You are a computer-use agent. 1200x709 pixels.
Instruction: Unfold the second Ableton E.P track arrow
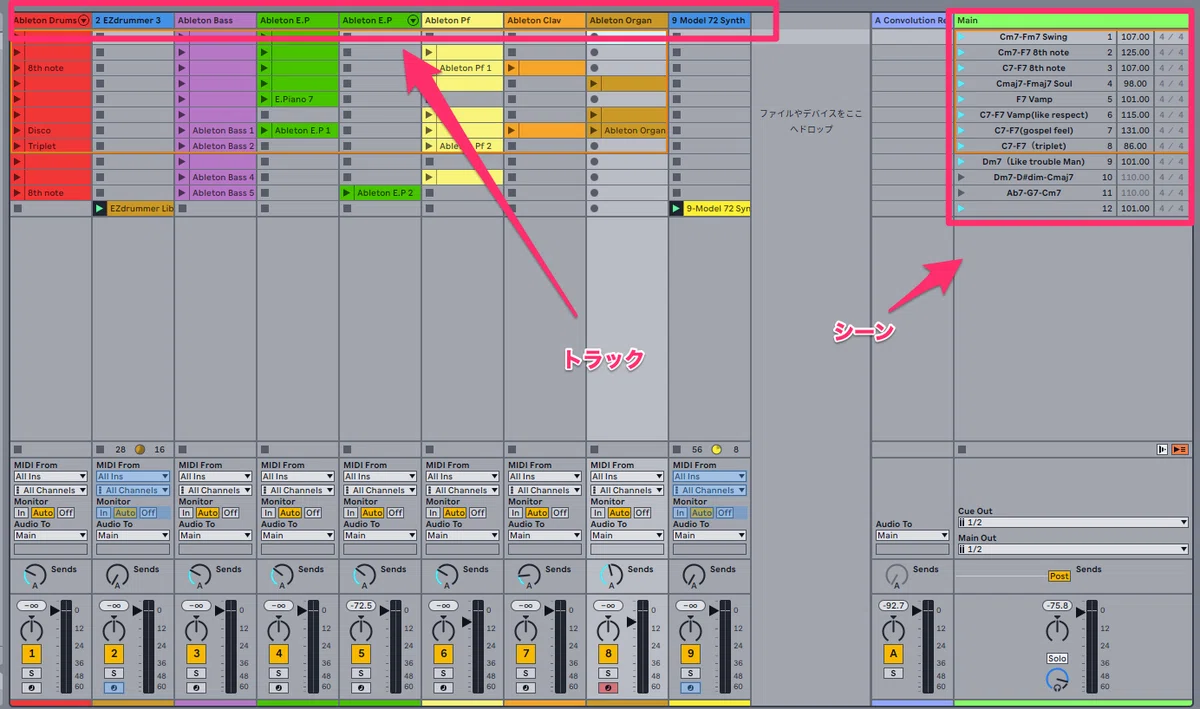413,20
